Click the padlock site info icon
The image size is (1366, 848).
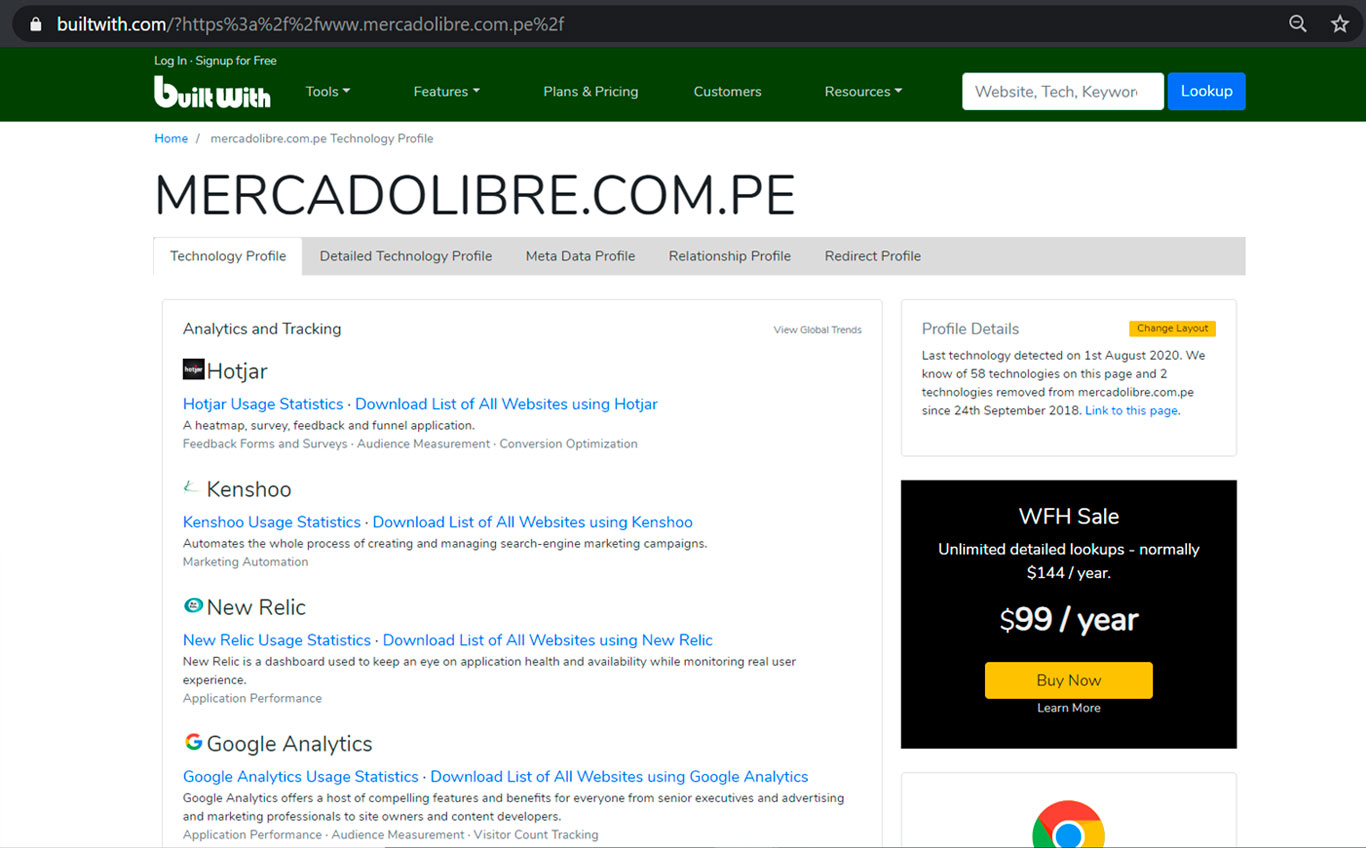(x=36, y=24)
